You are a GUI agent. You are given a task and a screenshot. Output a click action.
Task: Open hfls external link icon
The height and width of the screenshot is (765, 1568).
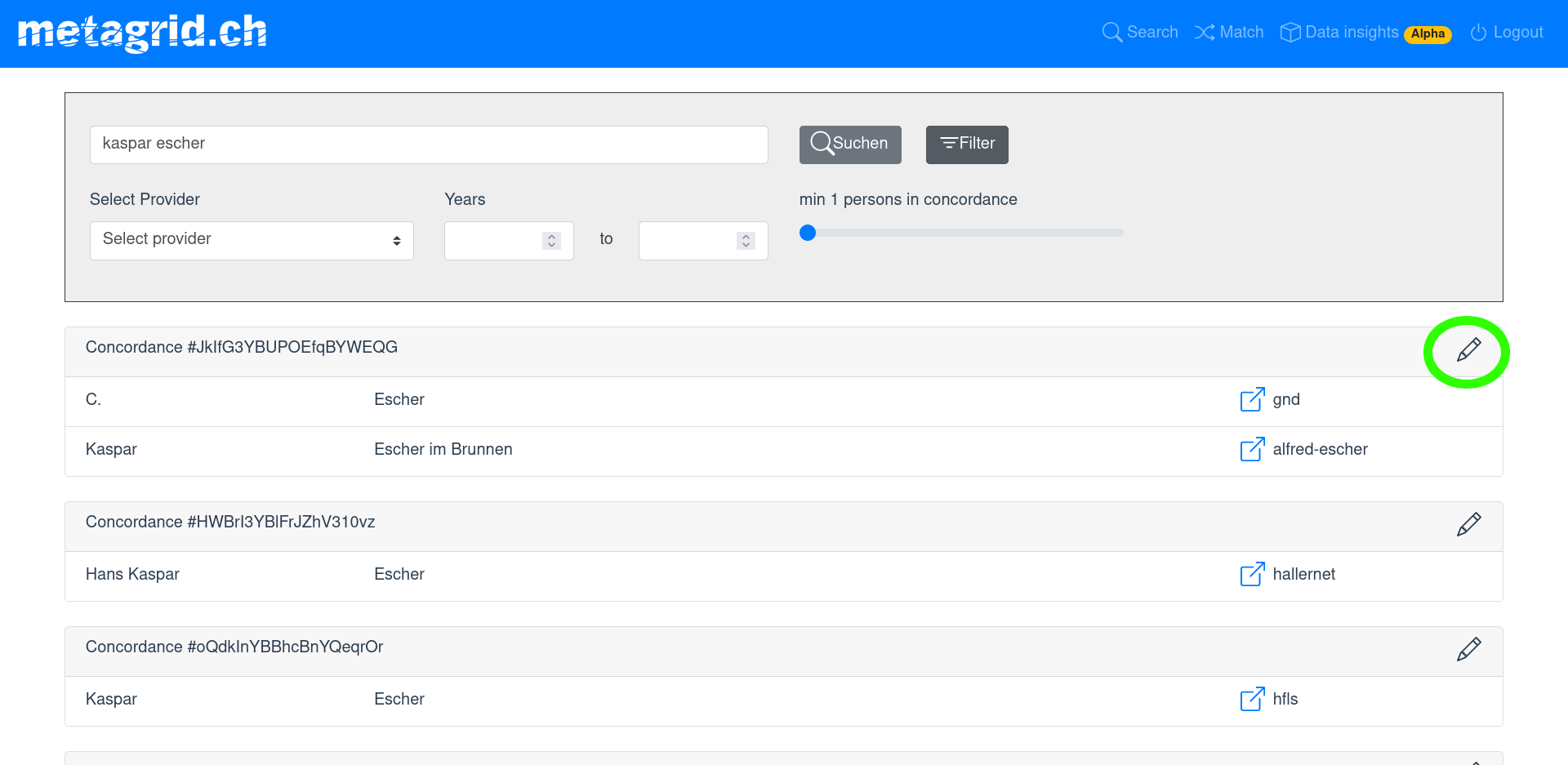point(1252,699)
